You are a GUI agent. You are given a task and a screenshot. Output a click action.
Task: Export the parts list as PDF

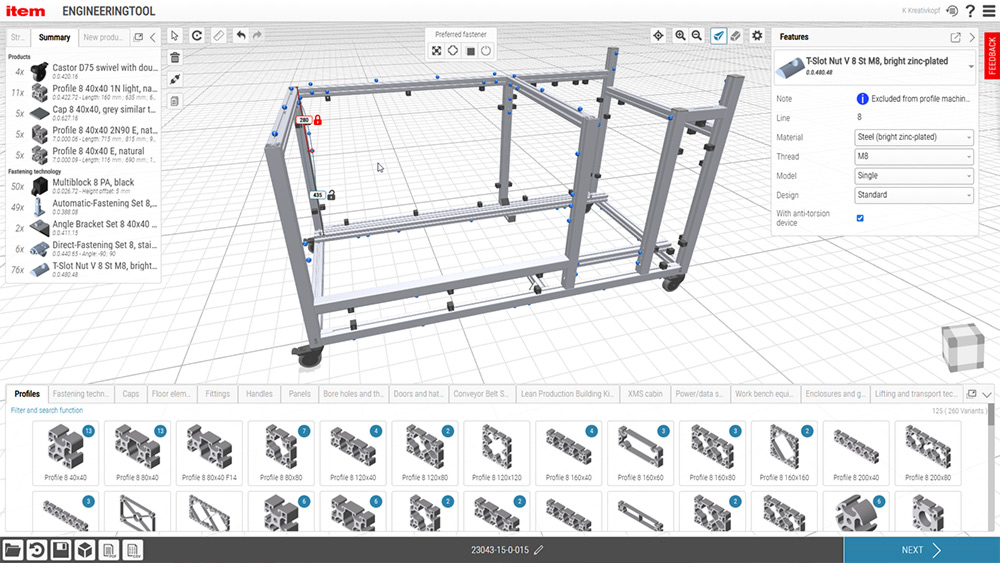coord(109,550)
